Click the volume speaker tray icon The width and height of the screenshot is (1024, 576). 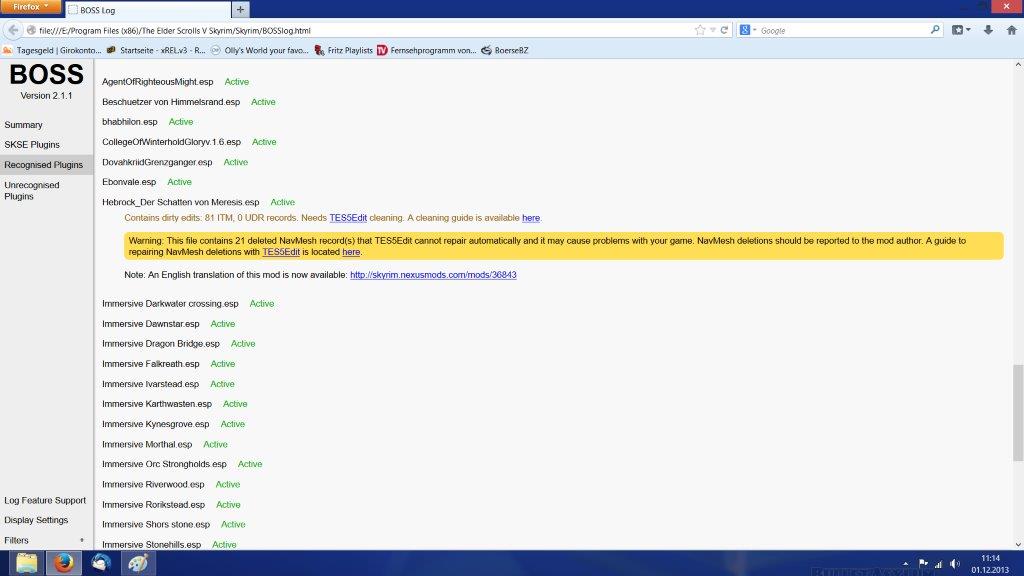(955, 563)
